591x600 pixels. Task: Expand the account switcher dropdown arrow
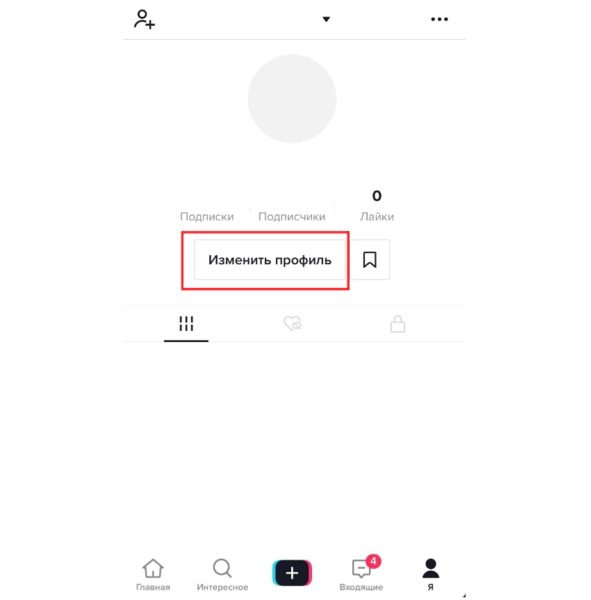pyautogui.click(x=326, y=19)
